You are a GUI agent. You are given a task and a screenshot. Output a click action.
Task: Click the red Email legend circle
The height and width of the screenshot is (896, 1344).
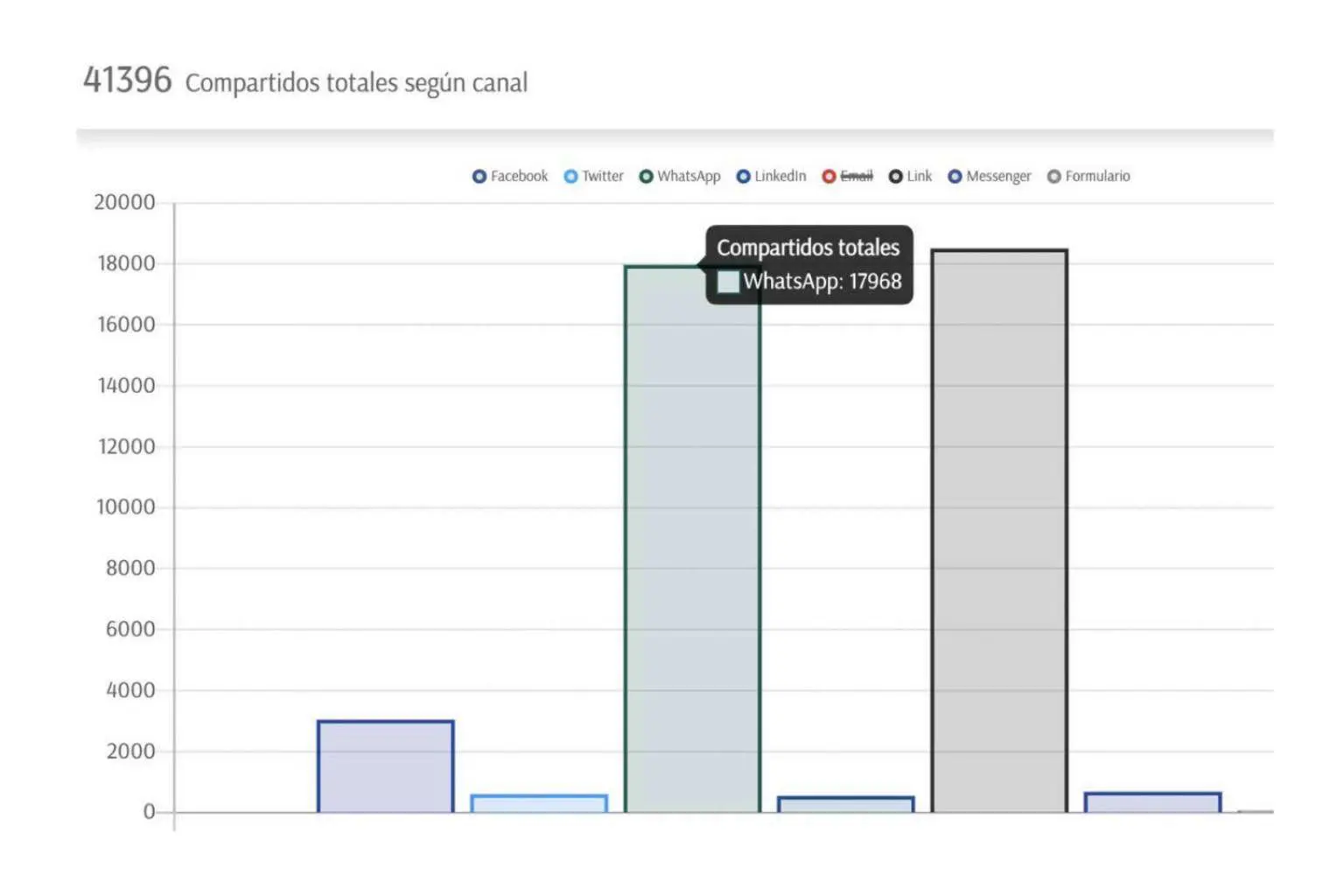[x=829, y=177]
